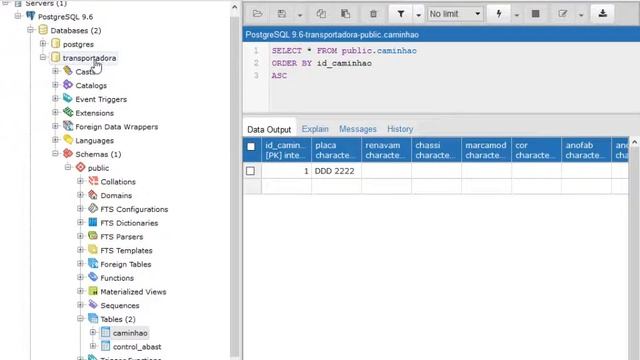Screen dimensions: 640x360
Task: Click the PostgreSQL 9.6-transportadora-public.caminhao title bar
Action: [x=441, y=35]
